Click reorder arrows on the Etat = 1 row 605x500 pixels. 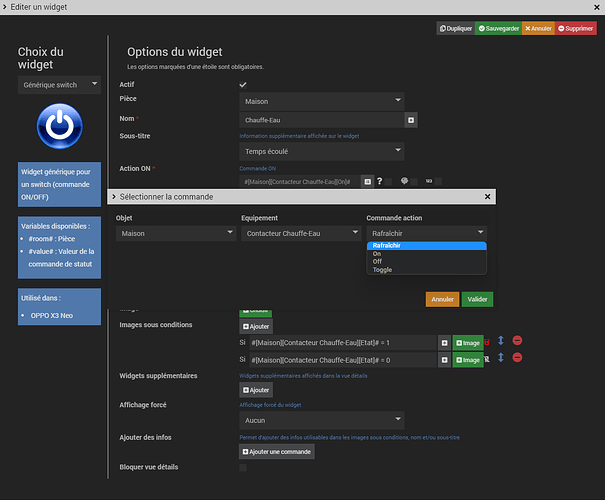click(500, 342)
